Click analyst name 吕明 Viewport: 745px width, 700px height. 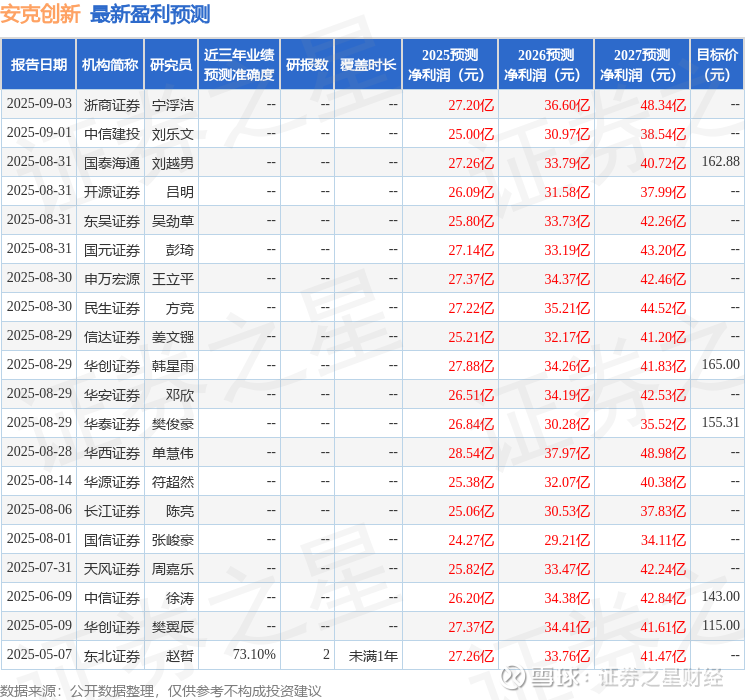(x=180, y=192)
